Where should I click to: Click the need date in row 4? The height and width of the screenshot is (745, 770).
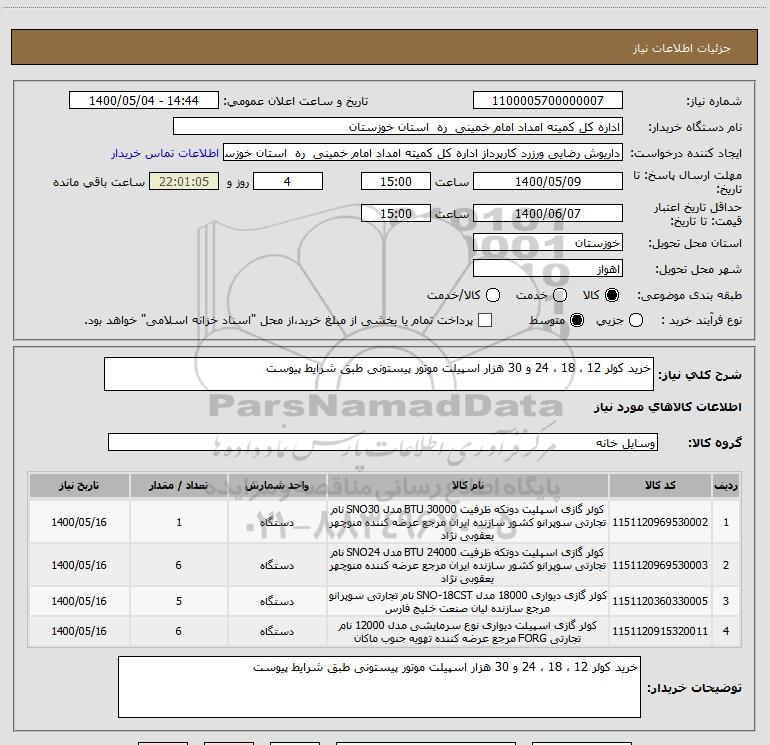[x=79, y=631]
